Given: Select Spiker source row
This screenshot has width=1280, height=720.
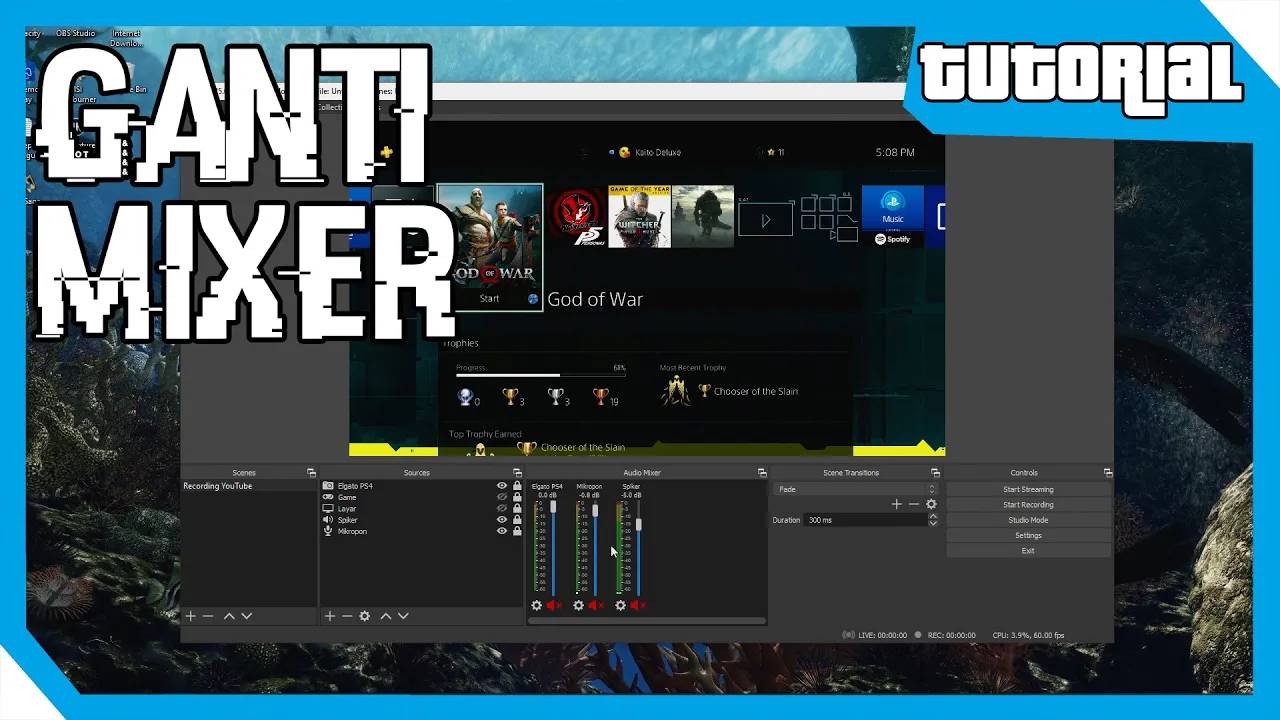Looking at the screenshot, I should click(421, 520).
